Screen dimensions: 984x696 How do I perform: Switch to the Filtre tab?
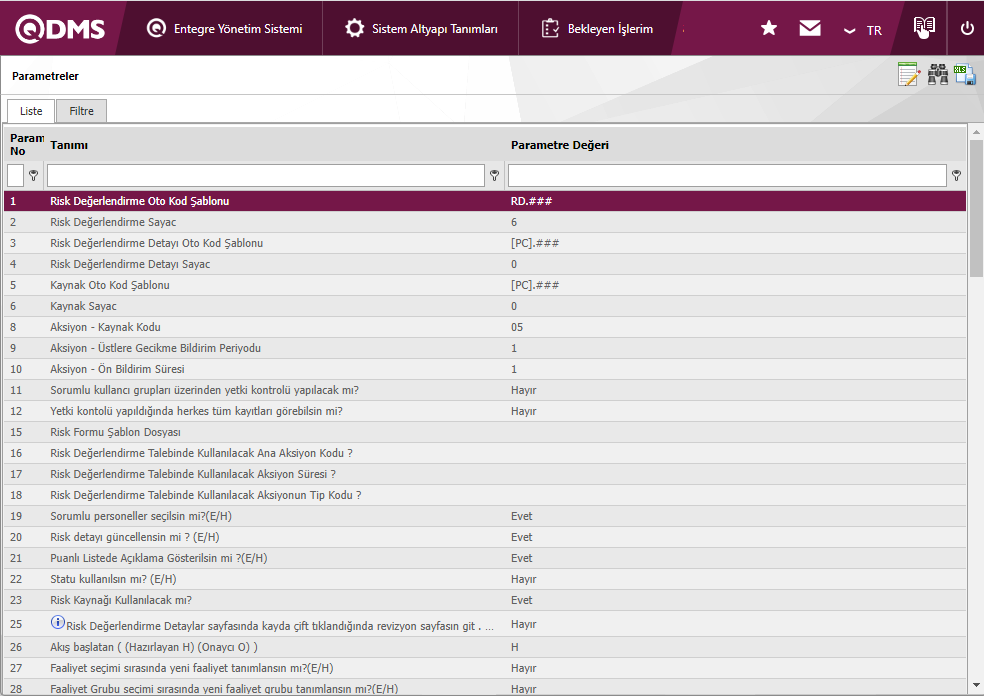[x=81, y=111]
